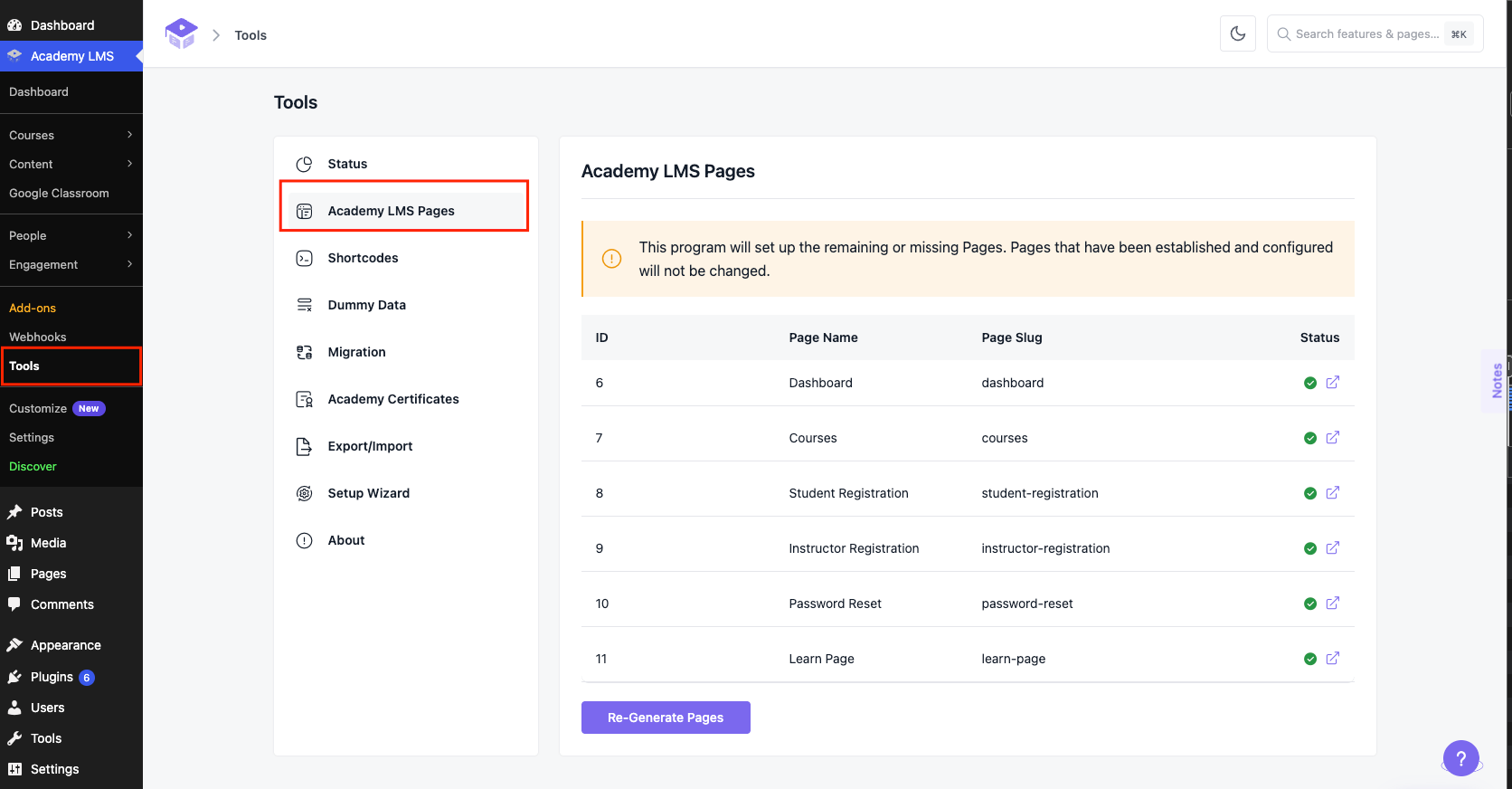Open Appearance menu
Screen dimensions: 1512x789
[71, 645]
